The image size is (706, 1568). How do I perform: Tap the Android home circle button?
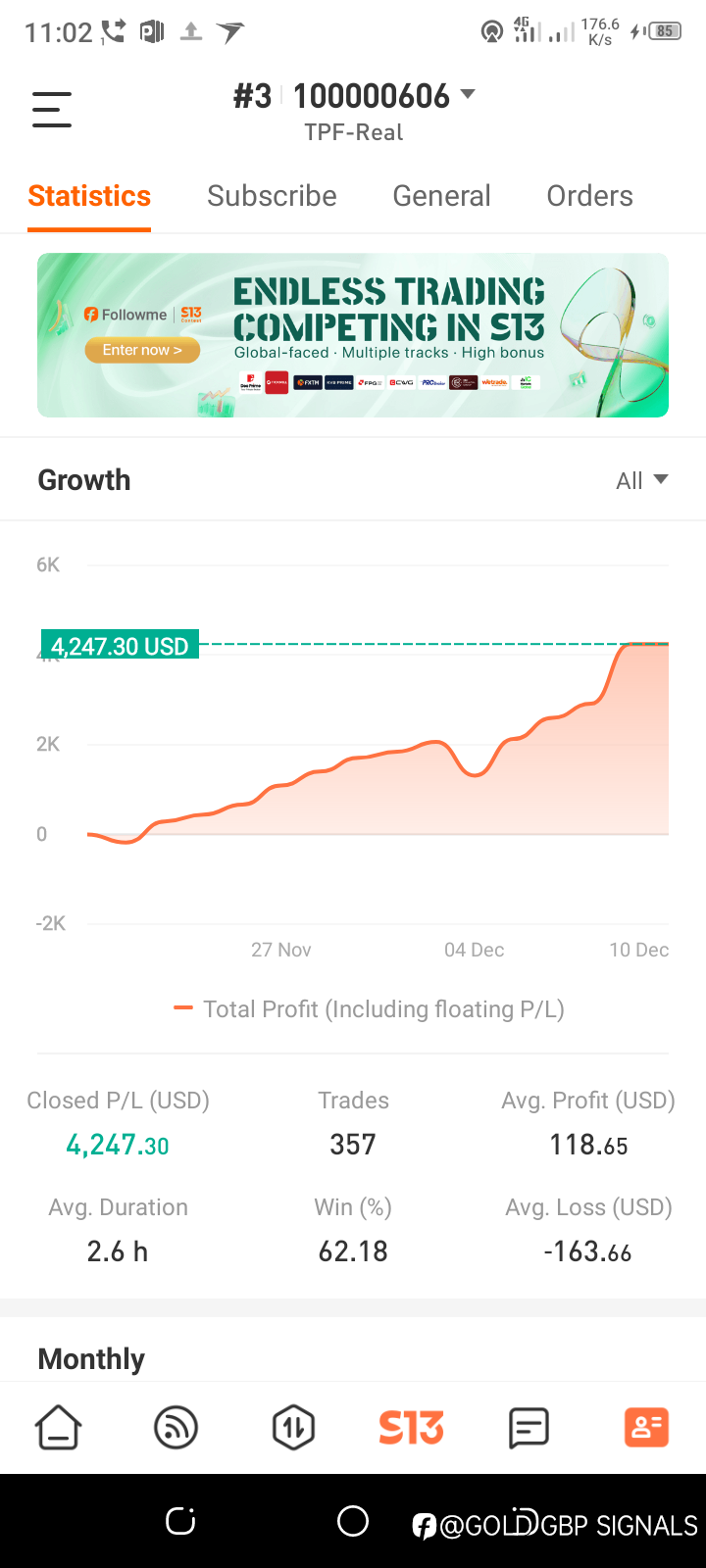(353, 1521)
